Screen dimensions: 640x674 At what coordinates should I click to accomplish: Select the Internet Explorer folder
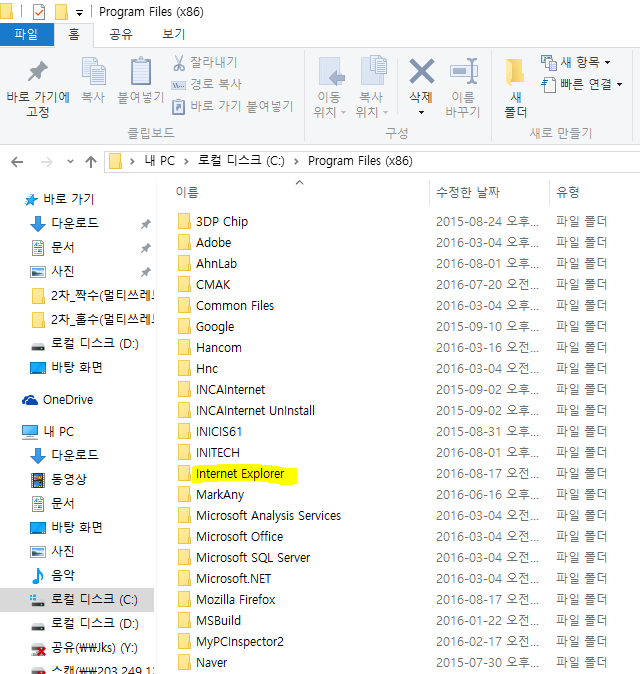pos(240,474)
